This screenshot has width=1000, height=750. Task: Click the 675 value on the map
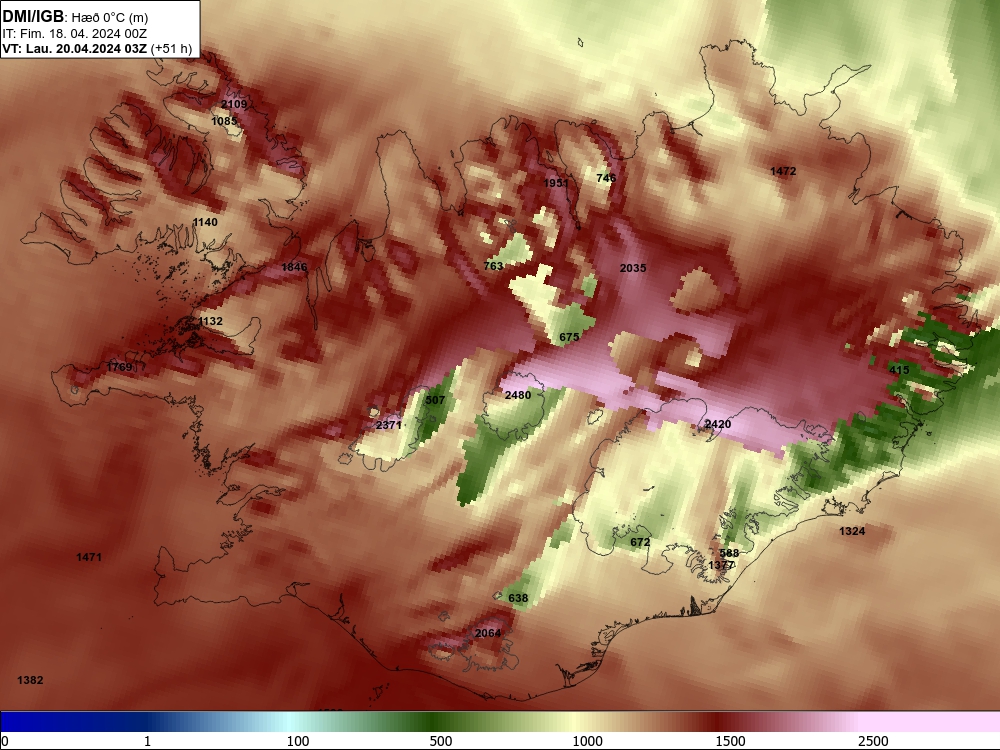click(569, 337)
